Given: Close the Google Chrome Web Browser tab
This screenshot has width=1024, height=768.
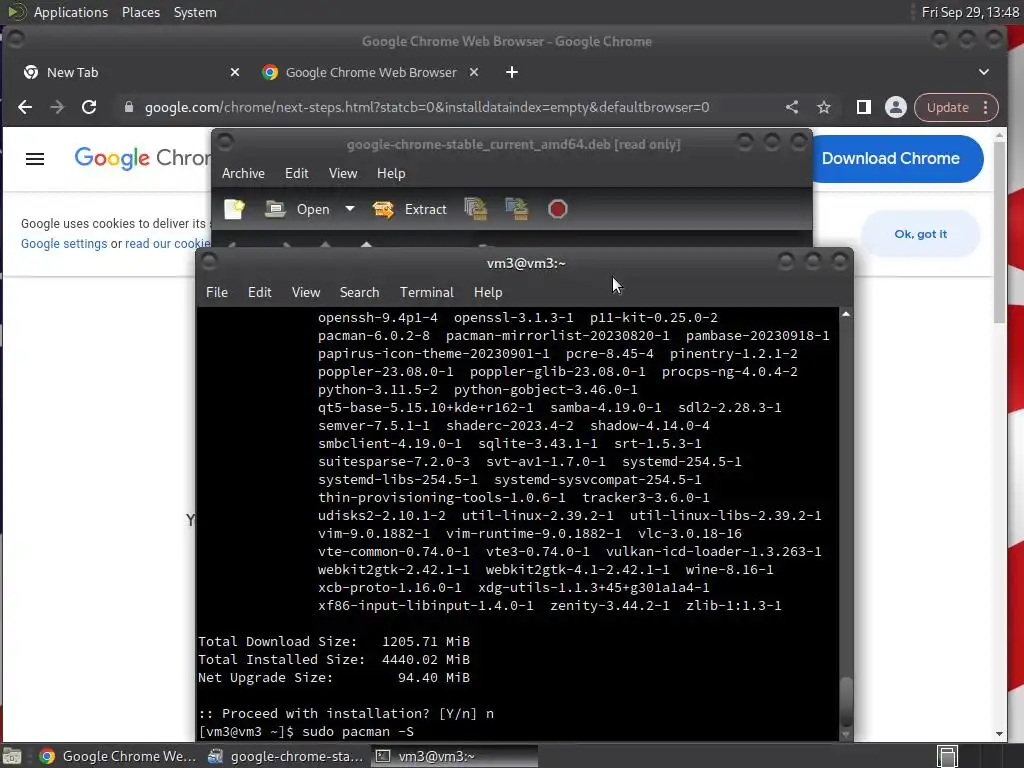Looking at the screenshot, I should point(474,72).
